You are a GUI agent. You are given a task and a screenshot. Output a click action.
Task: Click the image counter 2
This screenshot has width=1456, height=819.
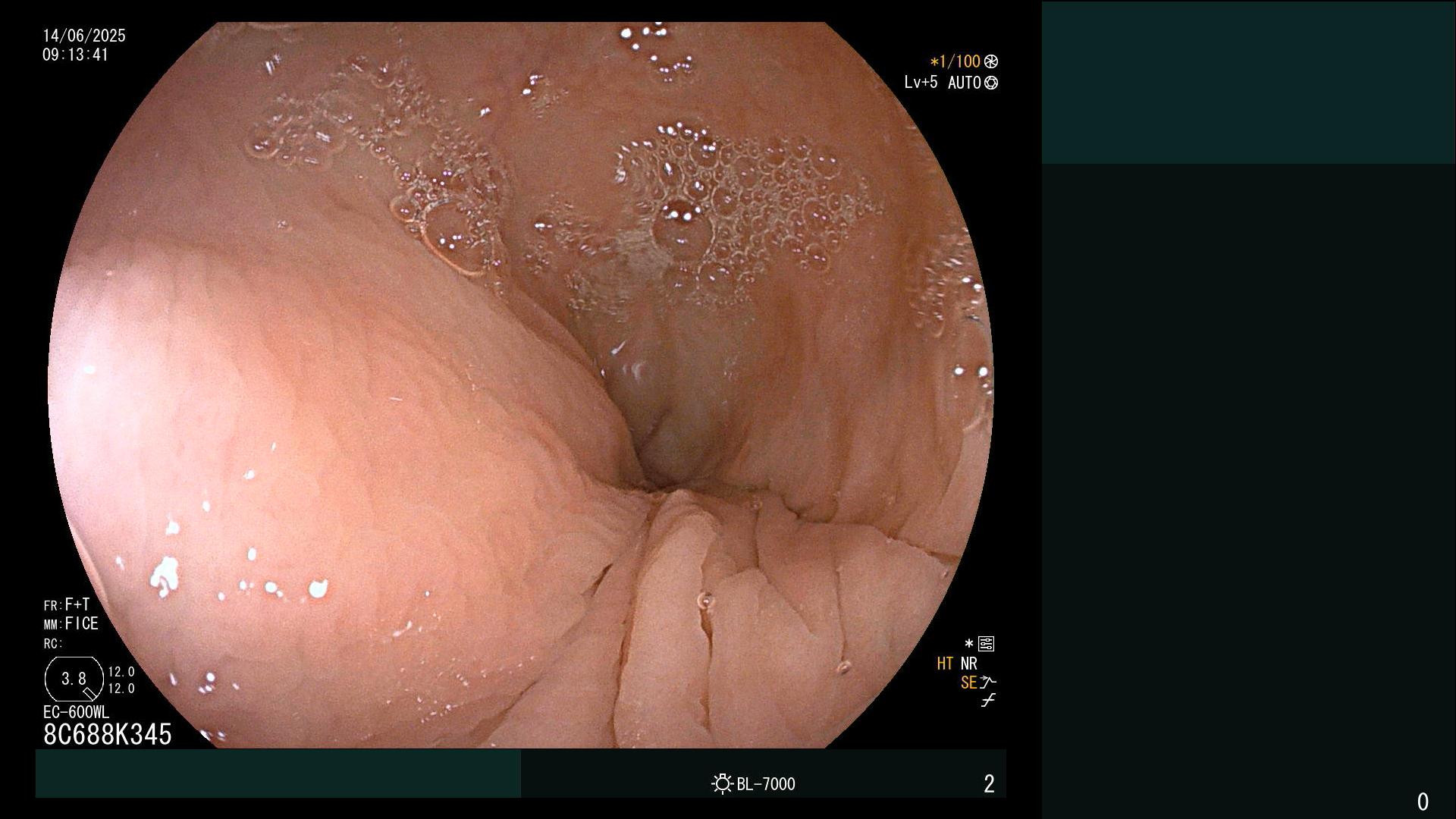(x=989, y=784)
